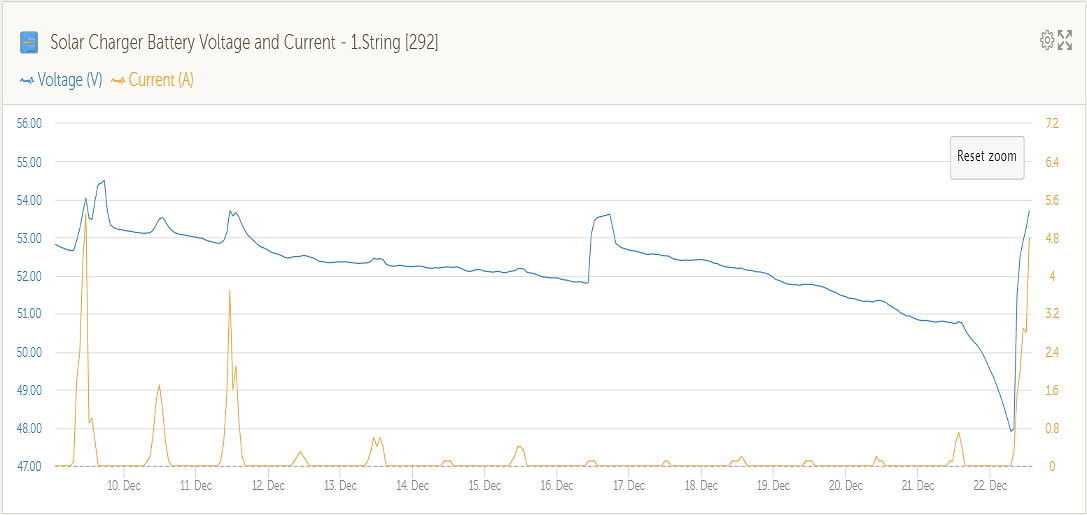1087x515 pixels.
Task: Click the 10. Dec label on the time axis
Action: pos(124,486)
